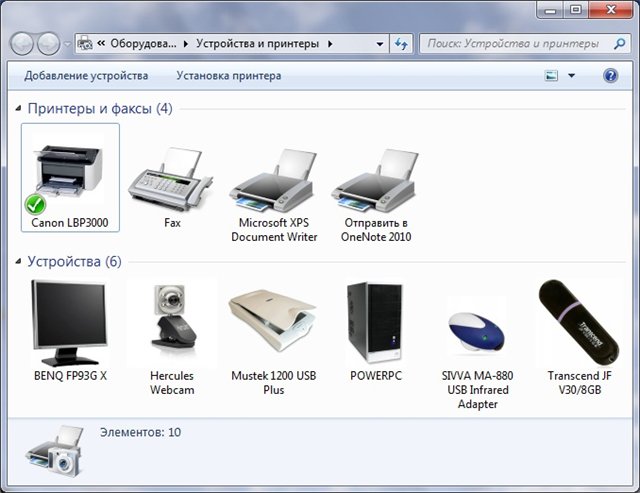Select the Transcend JF V30/8GB flash drive icon
The height and width of the screenshot is (493, 640).
pos(579,323)
